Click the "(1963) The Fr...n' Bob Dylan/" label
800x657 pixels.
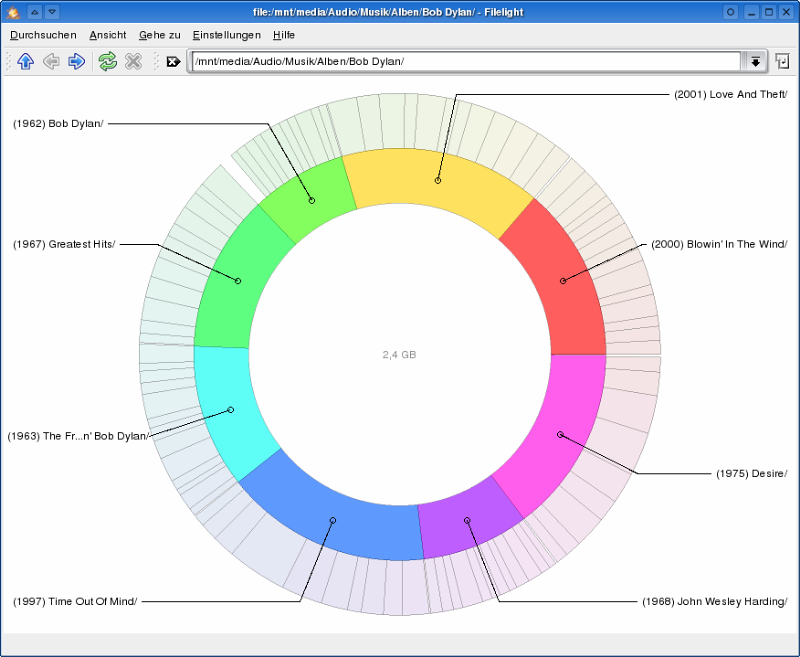[x=78, y=436]
